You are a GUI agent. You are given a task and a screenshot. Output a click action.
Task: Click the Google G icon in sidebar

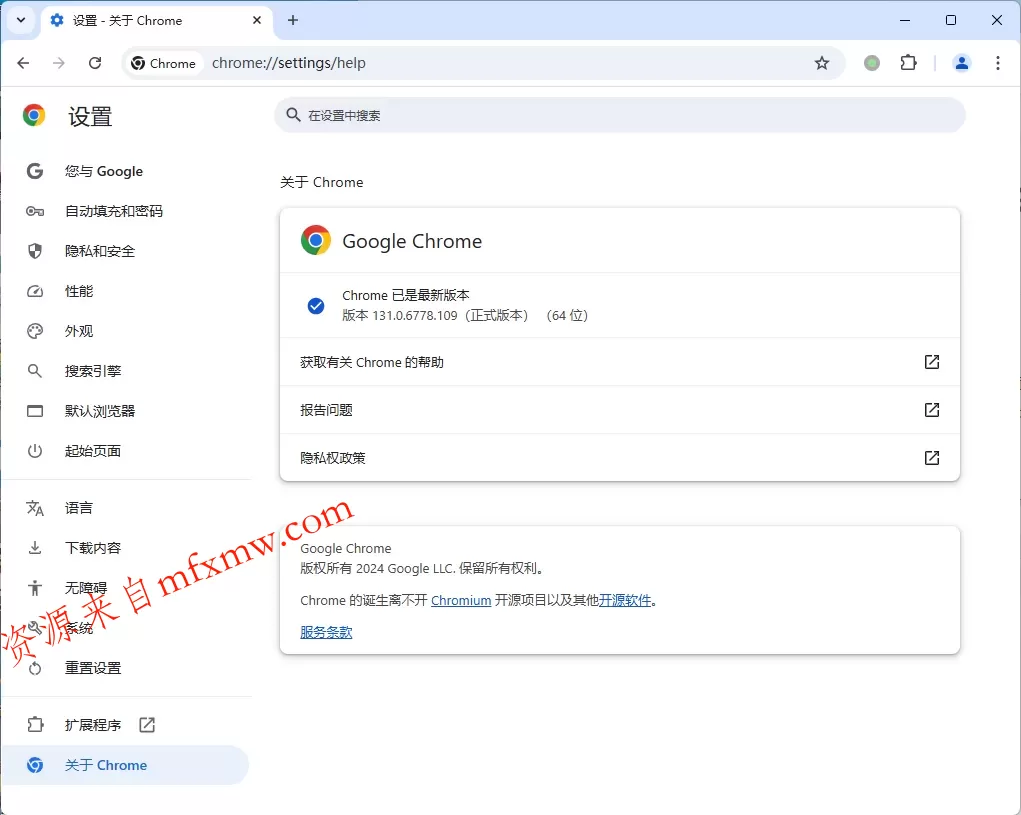(35, 171)
